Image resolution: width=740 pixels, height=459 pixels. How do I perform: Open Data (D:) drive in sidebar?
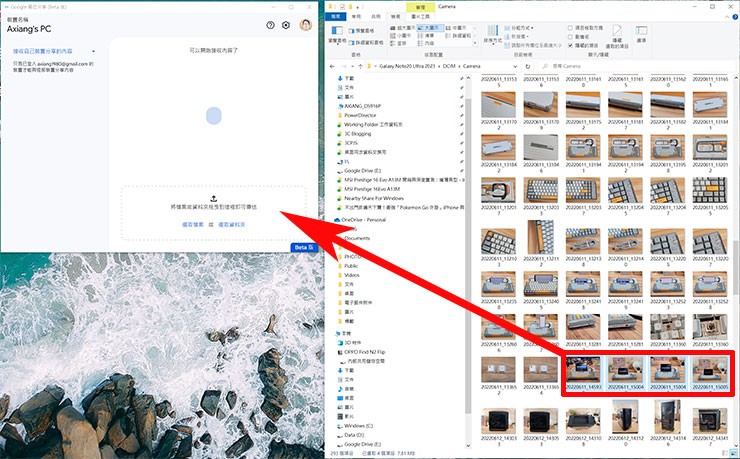(353, 435)
